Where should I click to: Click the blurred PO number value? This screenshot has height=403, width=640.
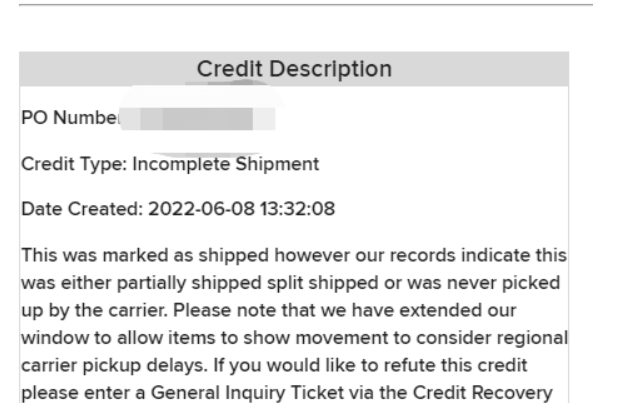tap(198, 119)
